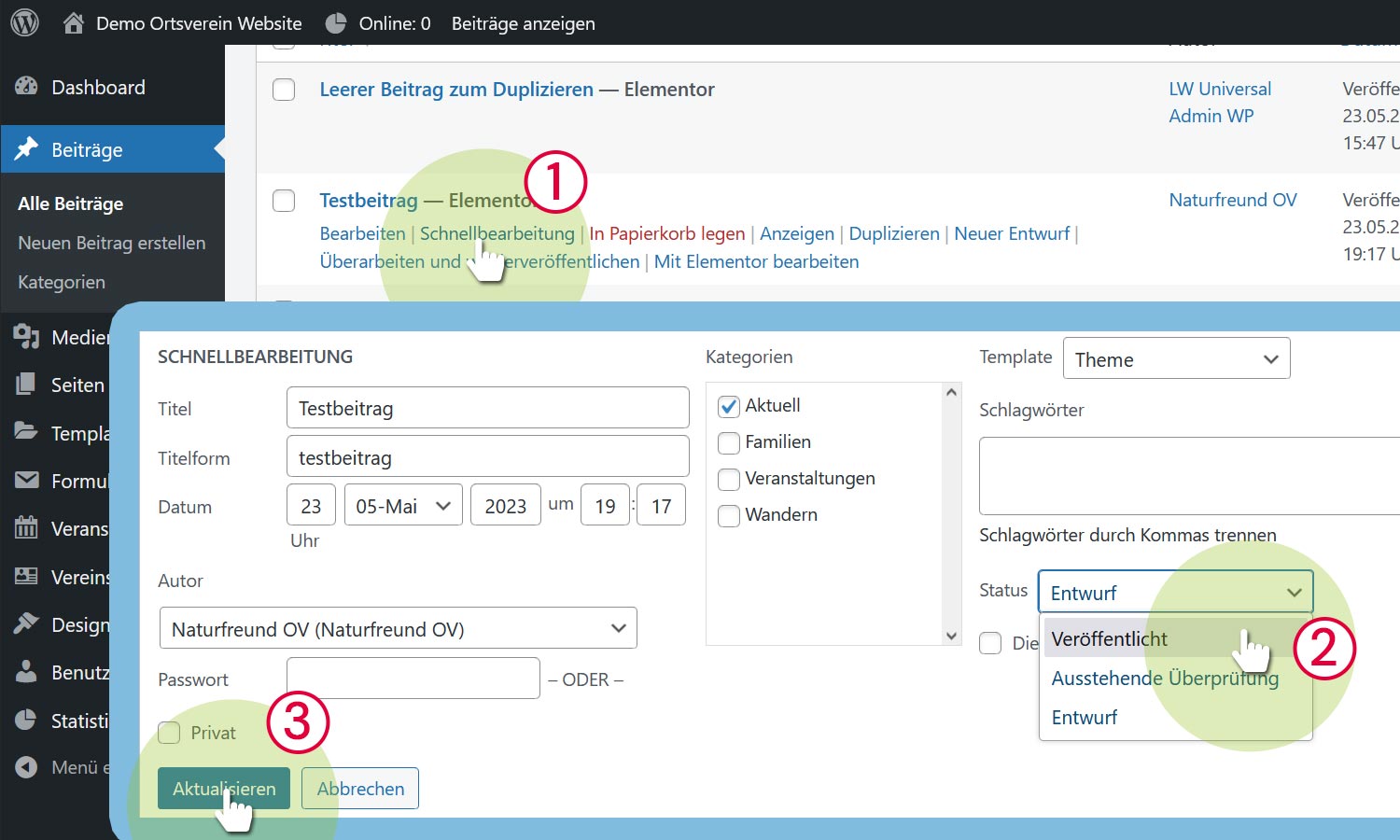Open the Autor dropdown Naturfreund OV

(398, 629)
